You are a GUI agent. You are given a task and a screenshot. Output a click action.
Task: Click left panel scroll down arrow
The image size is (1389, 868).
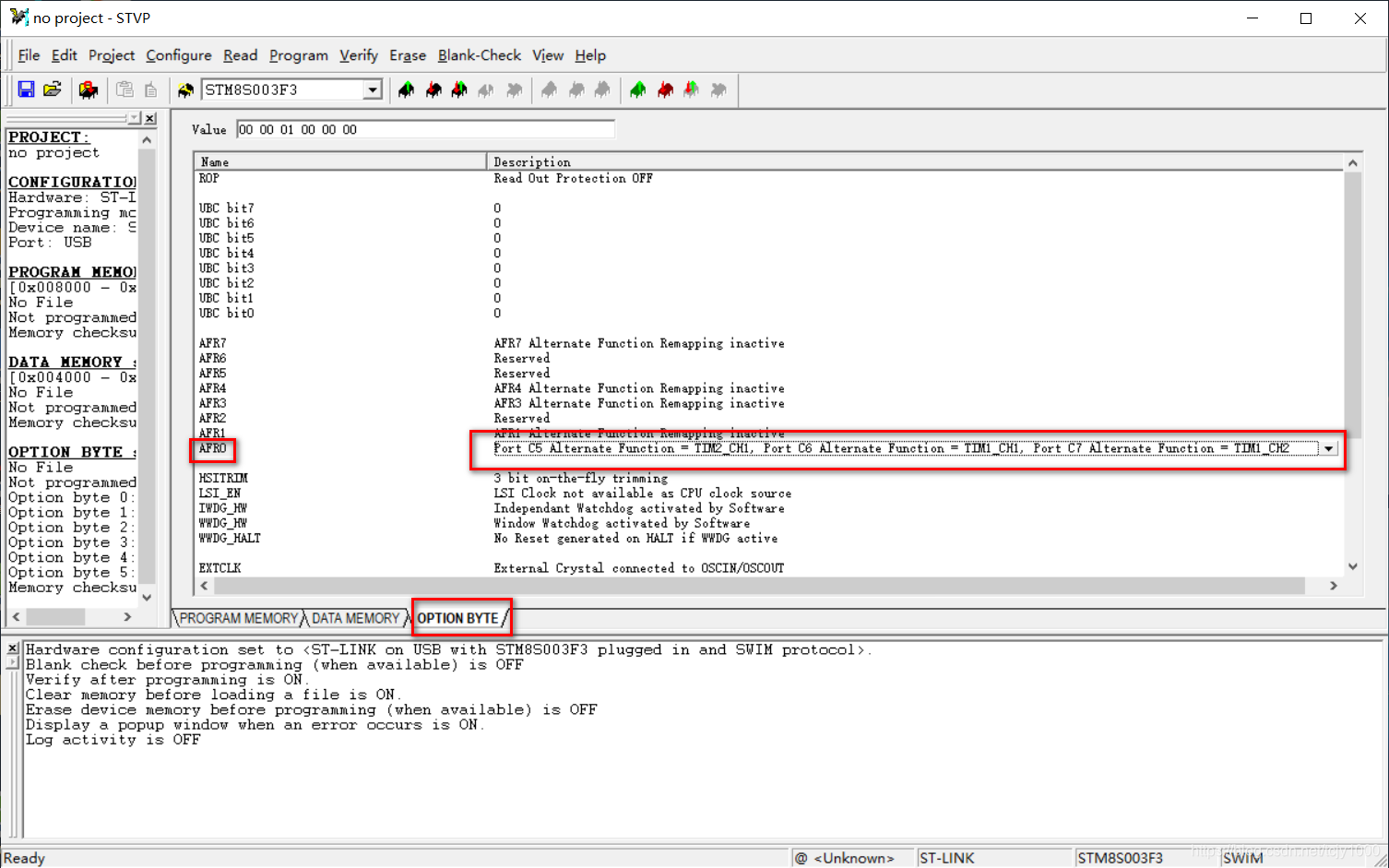pyautogui.click(x=147, y=598)
